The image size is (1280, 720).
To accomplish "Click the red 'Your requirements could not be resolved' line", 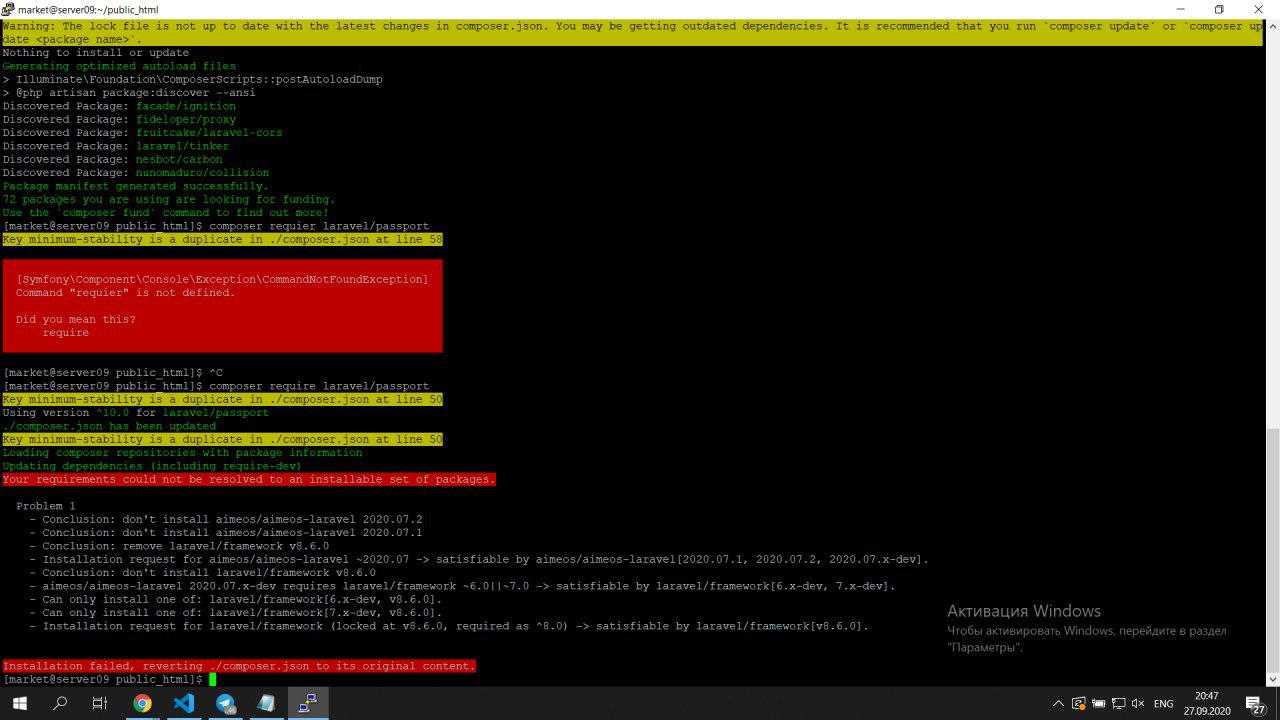I will 249,479.
